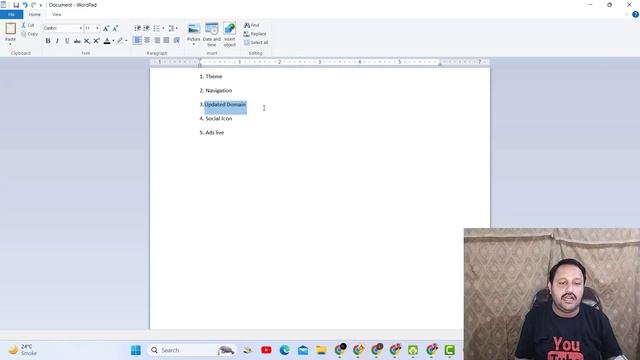Open the File menu

pos(11,14)
